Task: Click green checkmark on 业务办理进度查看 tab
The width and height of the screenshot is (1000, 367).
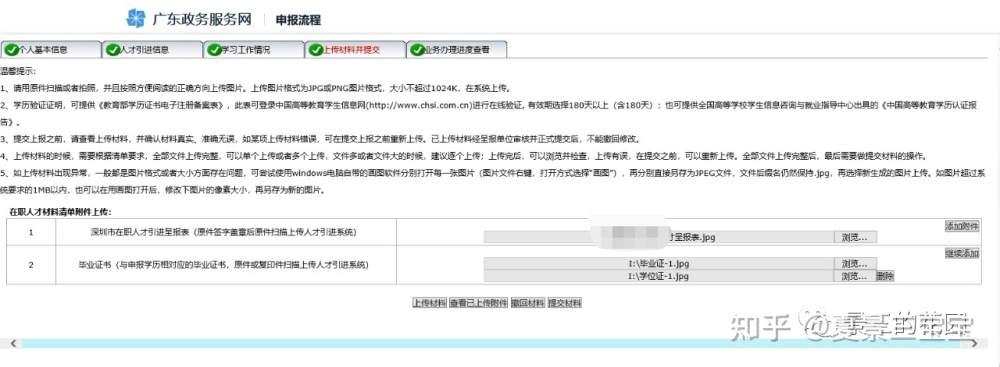Action: [x=417, y=50]
